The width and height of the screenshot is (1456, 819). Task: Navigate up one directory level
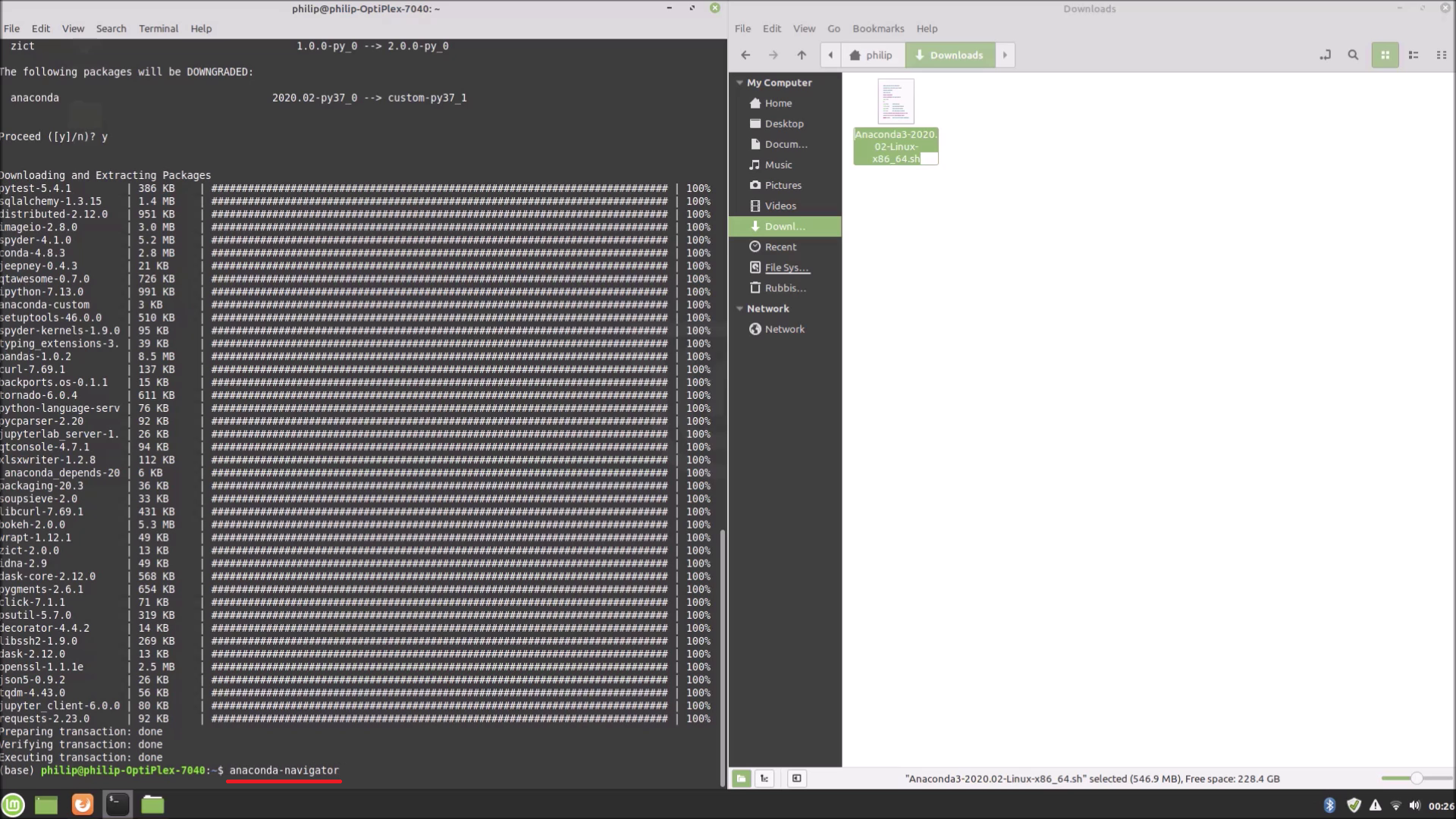[x=802, y=55]
